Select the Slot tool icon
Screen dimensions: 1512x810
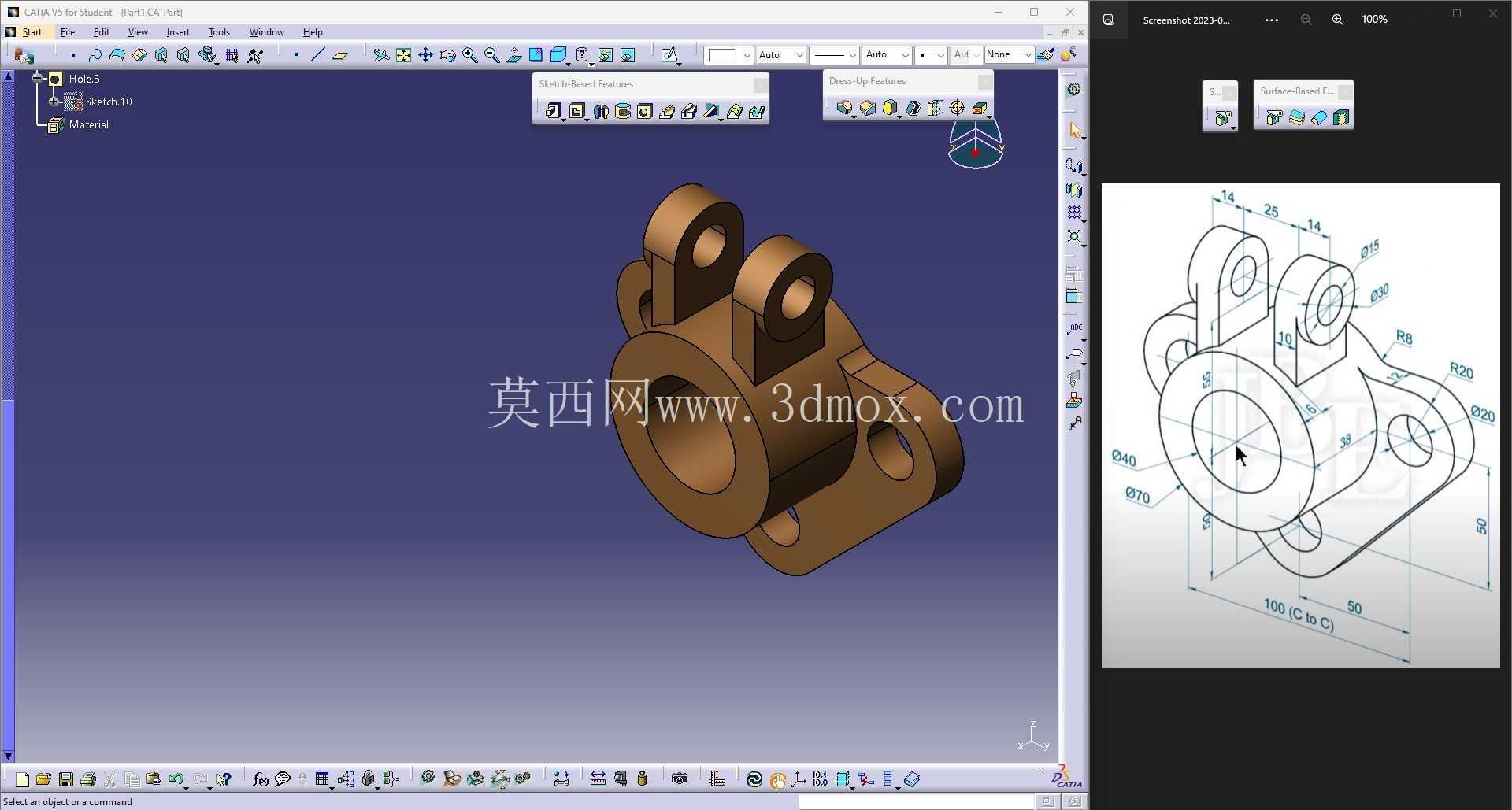pyautogui.click(x=689, y=111)
